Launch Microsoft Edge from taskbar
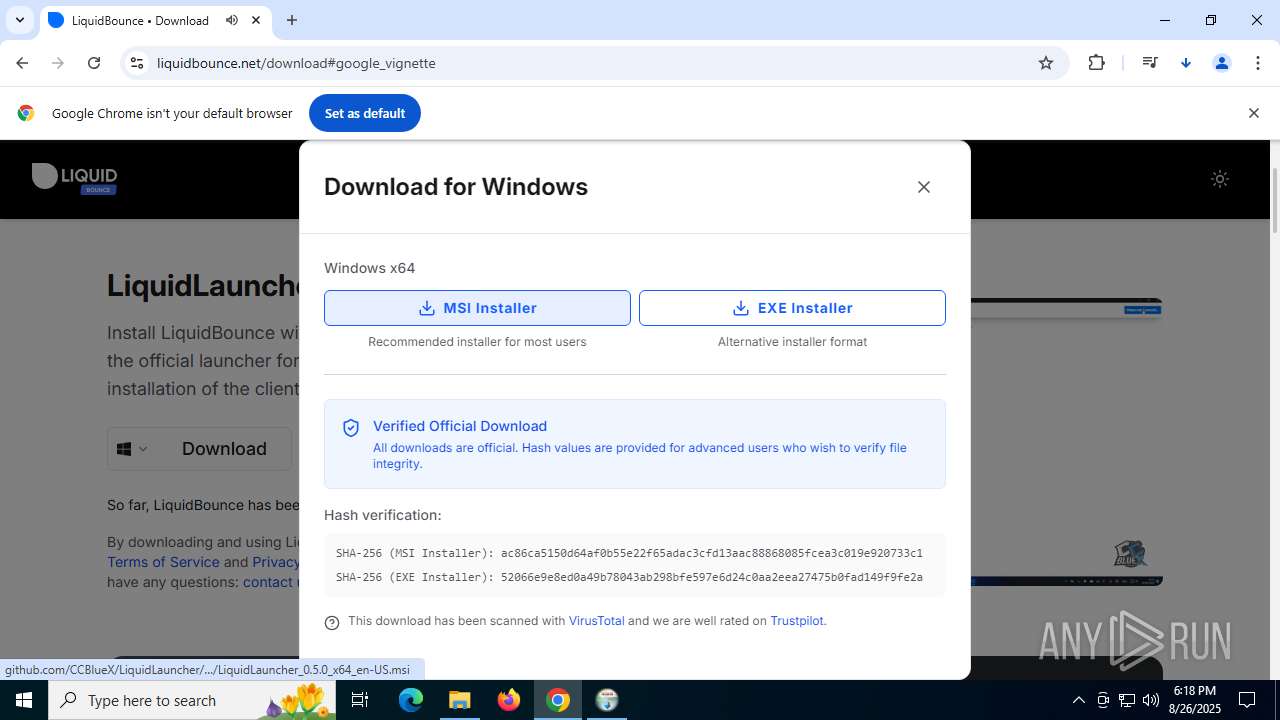The height and width of the screenshot is (720, 1280). tap(411, 700)
